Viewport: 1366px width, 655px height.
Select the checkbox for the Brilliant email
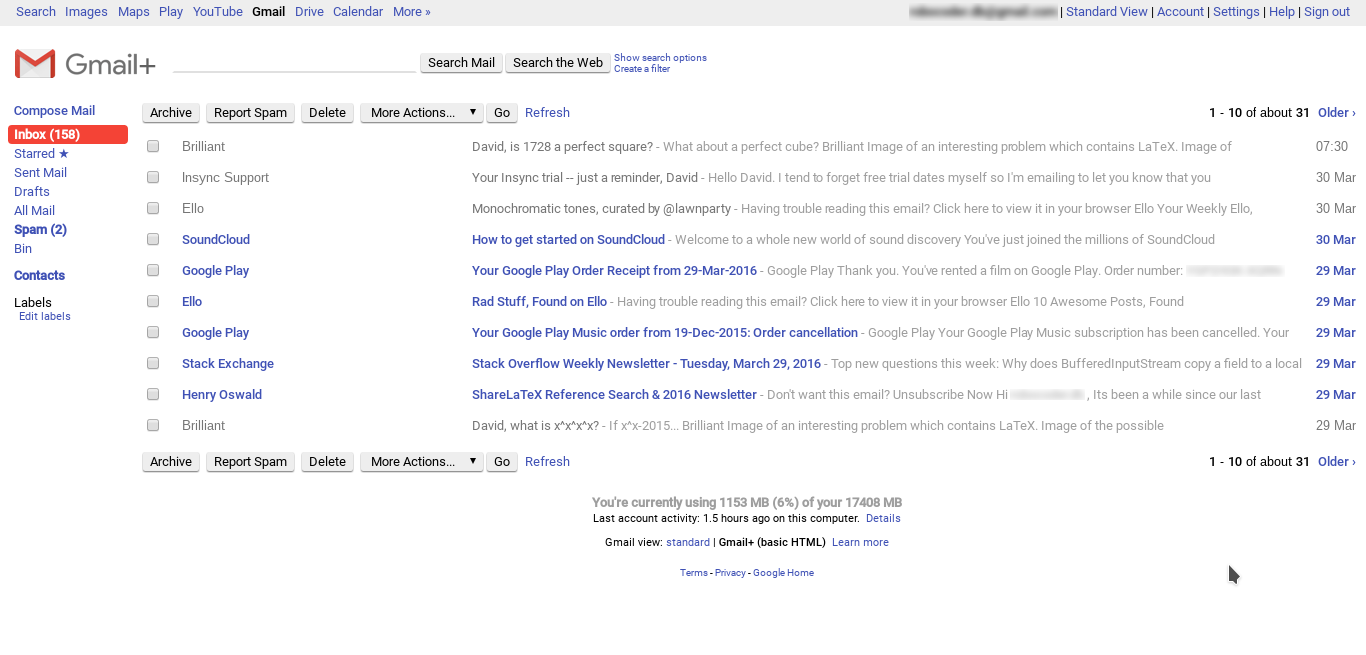point(152,146)
